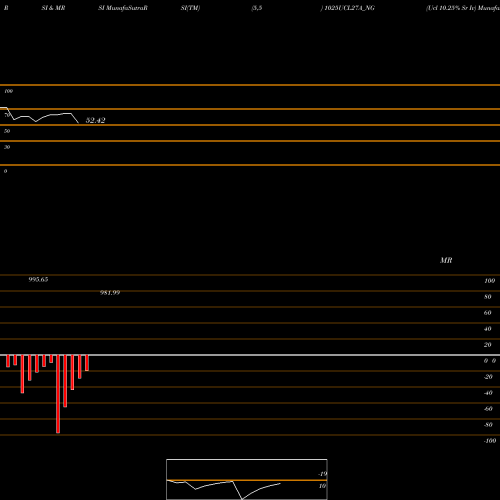Click the 100 label on the MR axis

point(489,281)
